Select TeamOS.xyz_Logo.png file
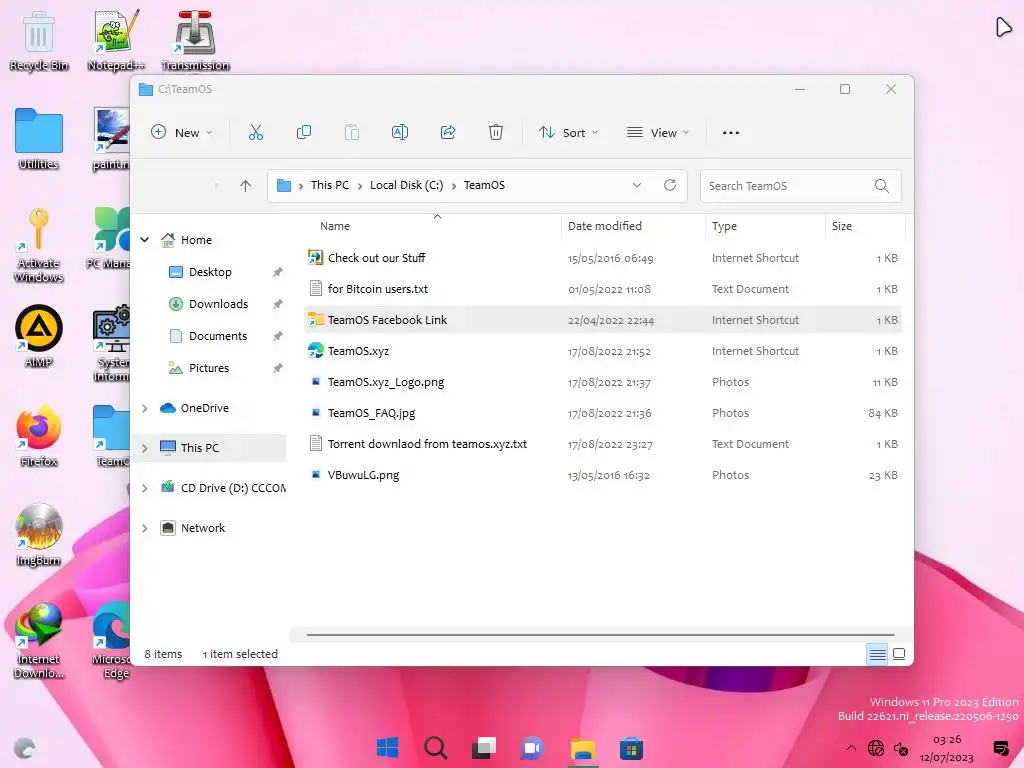Viewport: 1024px width, 768px height. pyautogui.click(x=603, y=382)
